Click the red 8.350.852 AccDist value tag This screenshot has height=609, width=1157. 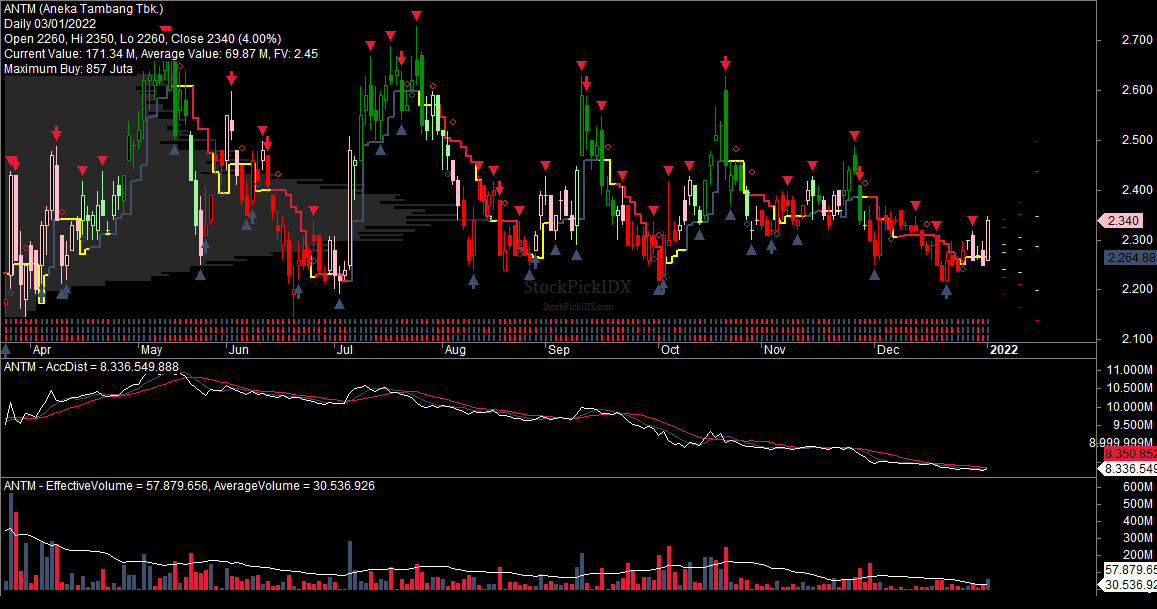[x=1130, y=454]
